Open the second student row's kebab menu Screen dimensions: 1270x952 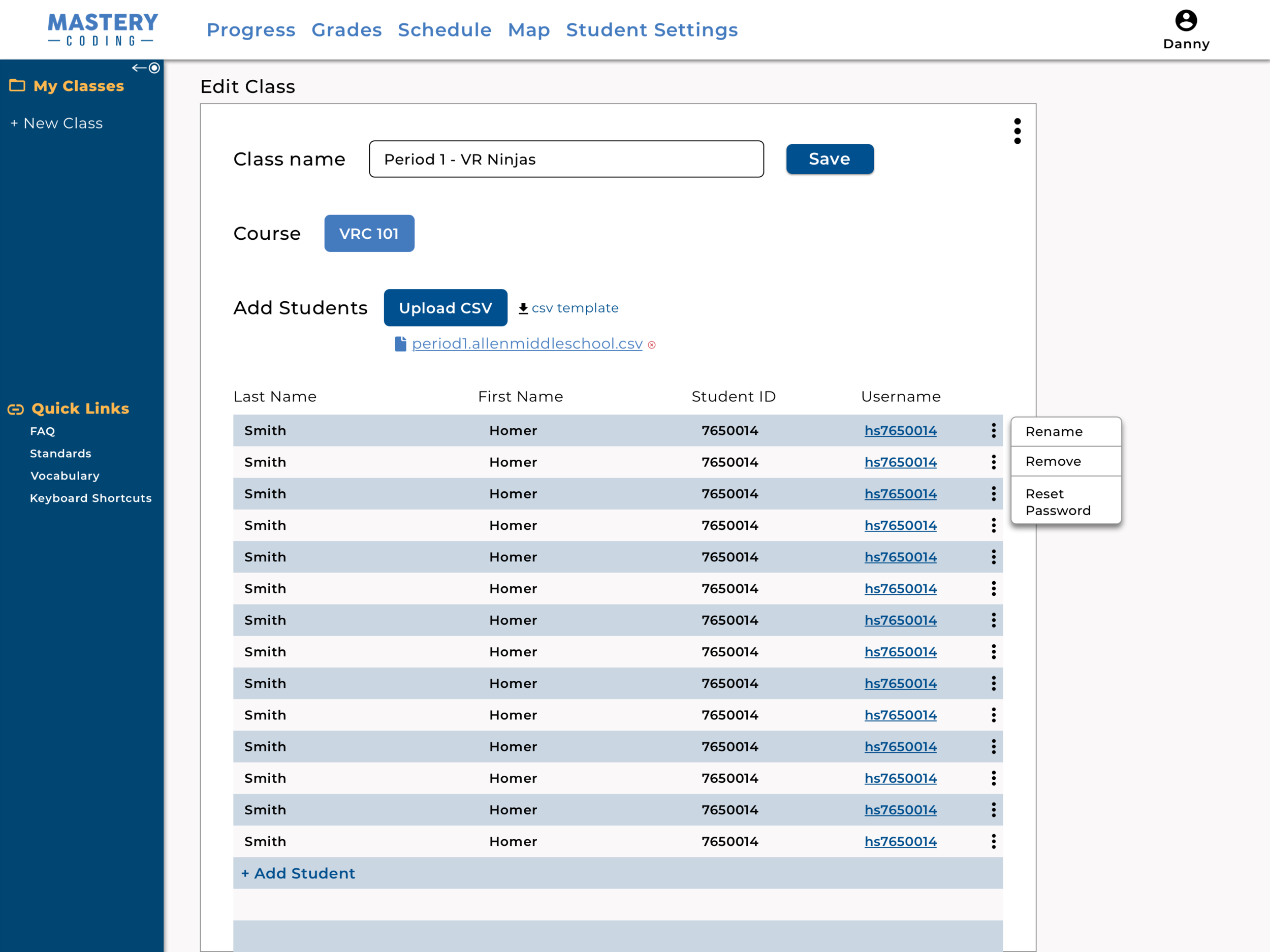click(993, 462)
